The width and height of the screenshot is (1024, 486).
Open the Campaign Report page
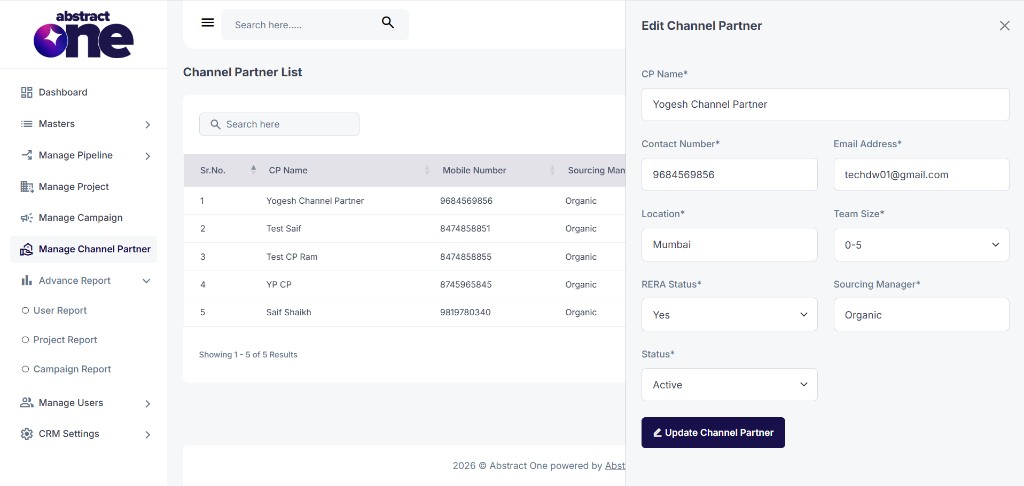pyautogui.click(x=72, y=369)
